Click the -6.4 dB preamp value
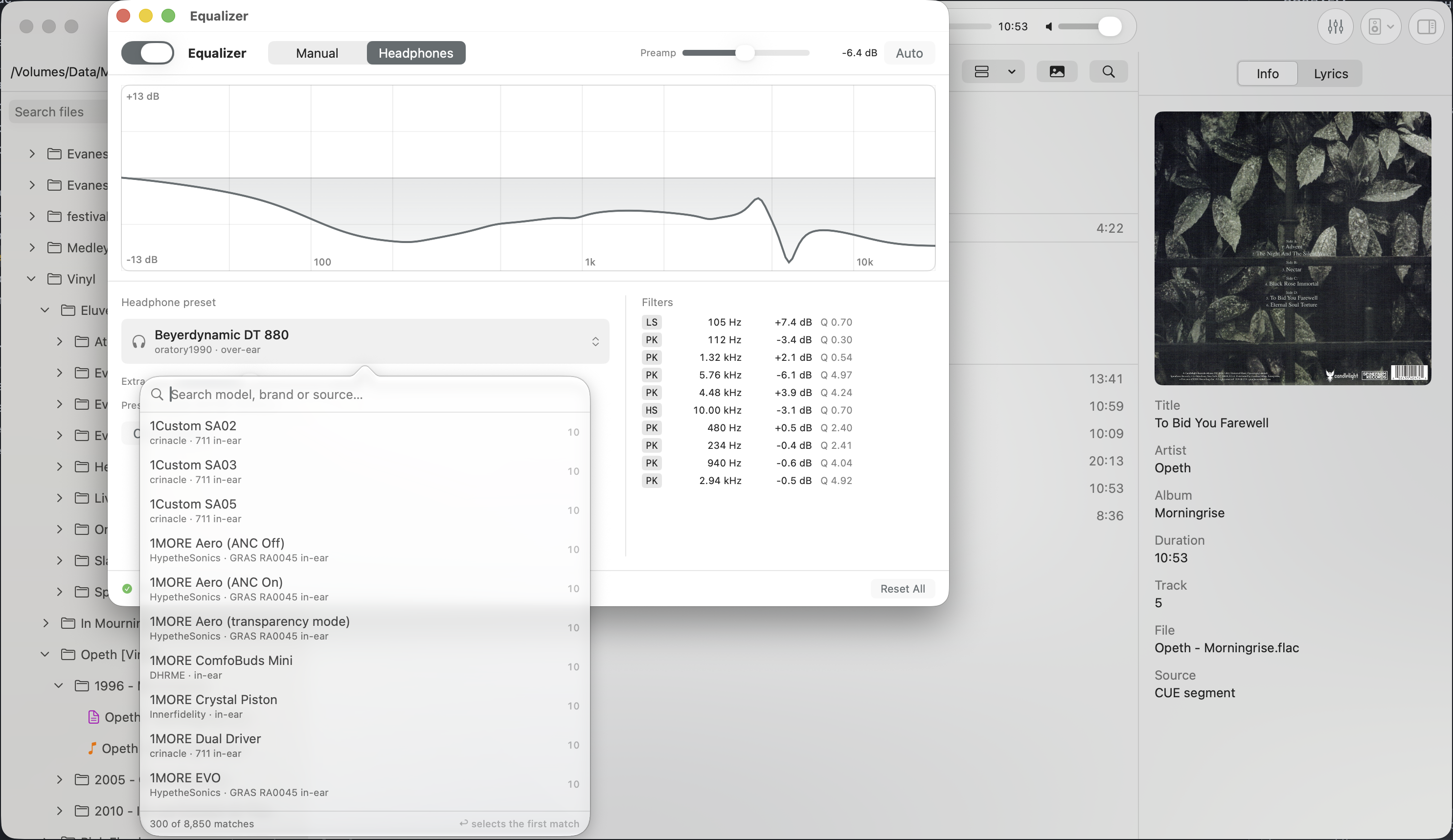The image size is (1453, 840). (x=859, y=53)
